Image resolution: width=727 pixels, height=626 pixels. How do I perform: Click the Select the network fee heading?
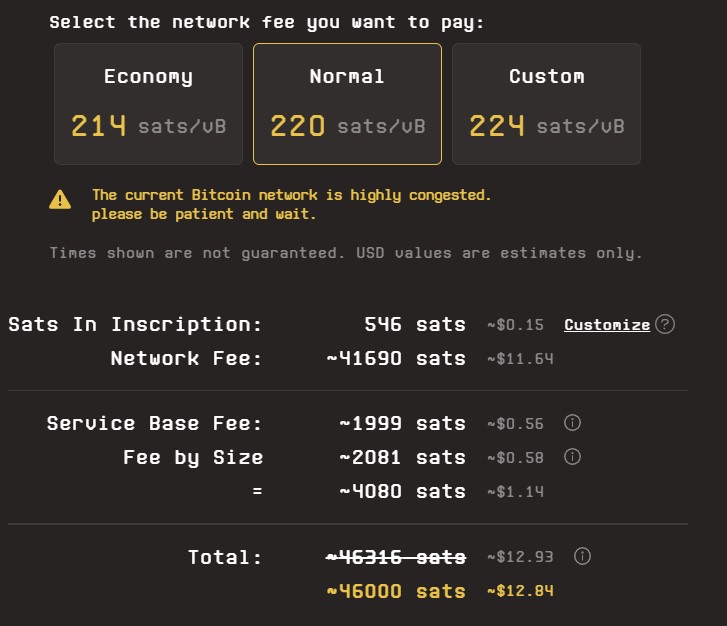[x=267, y=22]
